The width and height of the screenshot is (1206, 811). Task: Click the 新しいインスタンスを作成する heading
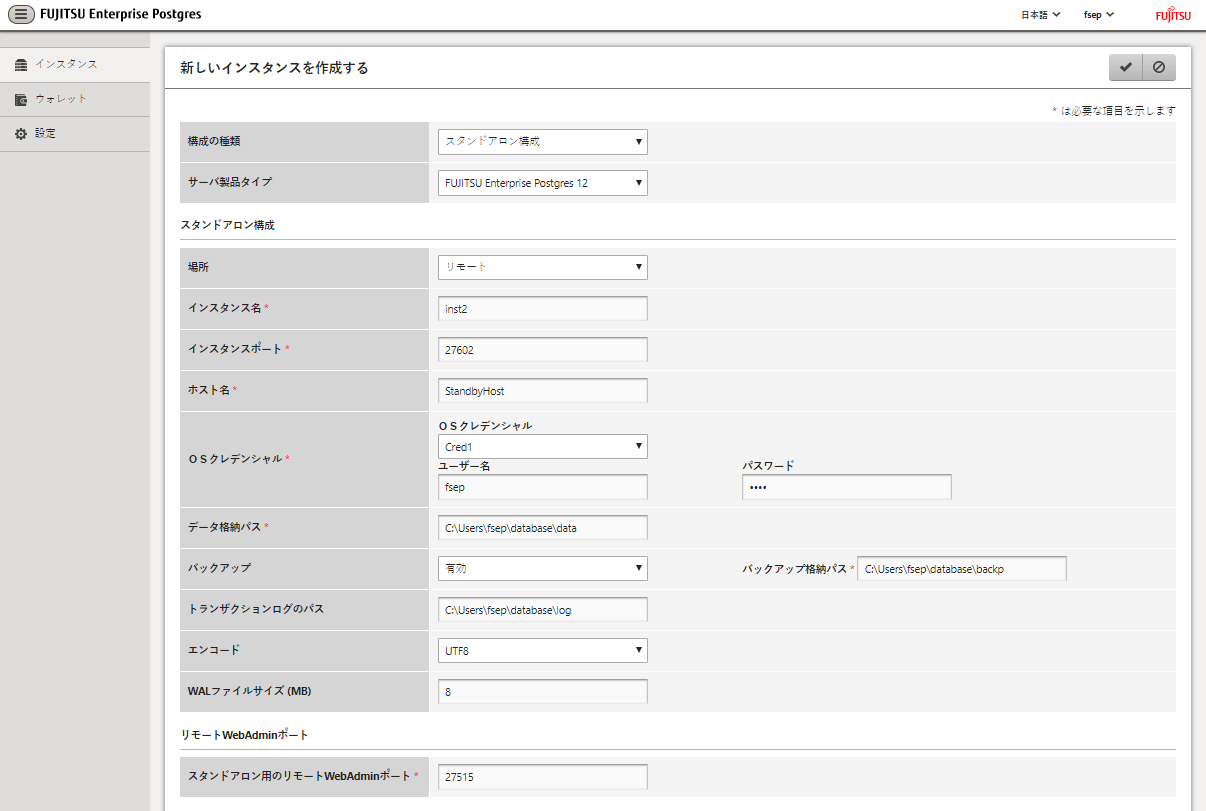tap(274, 68)
